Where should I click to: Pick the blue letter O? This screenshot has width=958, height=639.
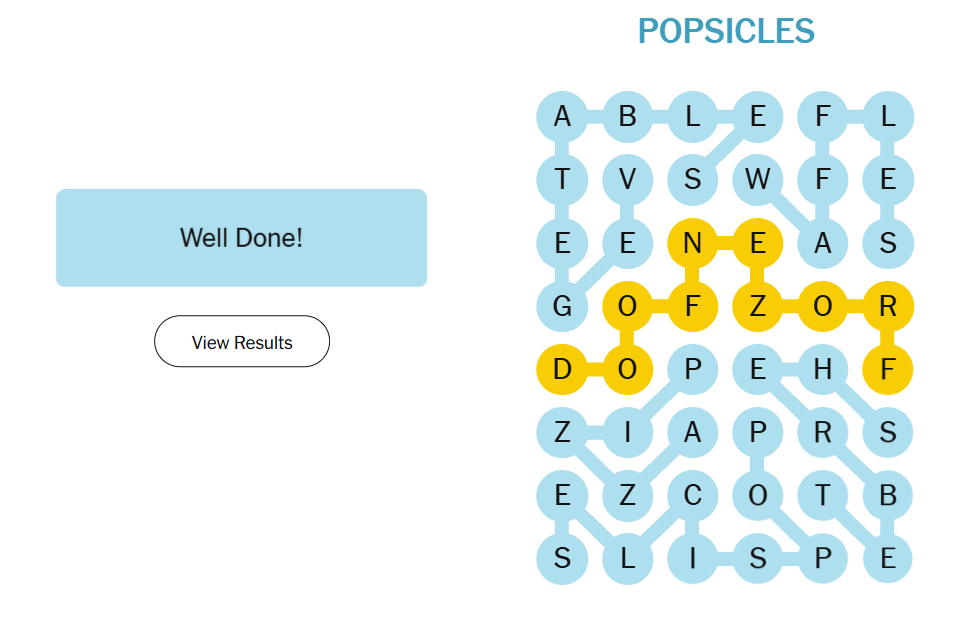[758, 495]
